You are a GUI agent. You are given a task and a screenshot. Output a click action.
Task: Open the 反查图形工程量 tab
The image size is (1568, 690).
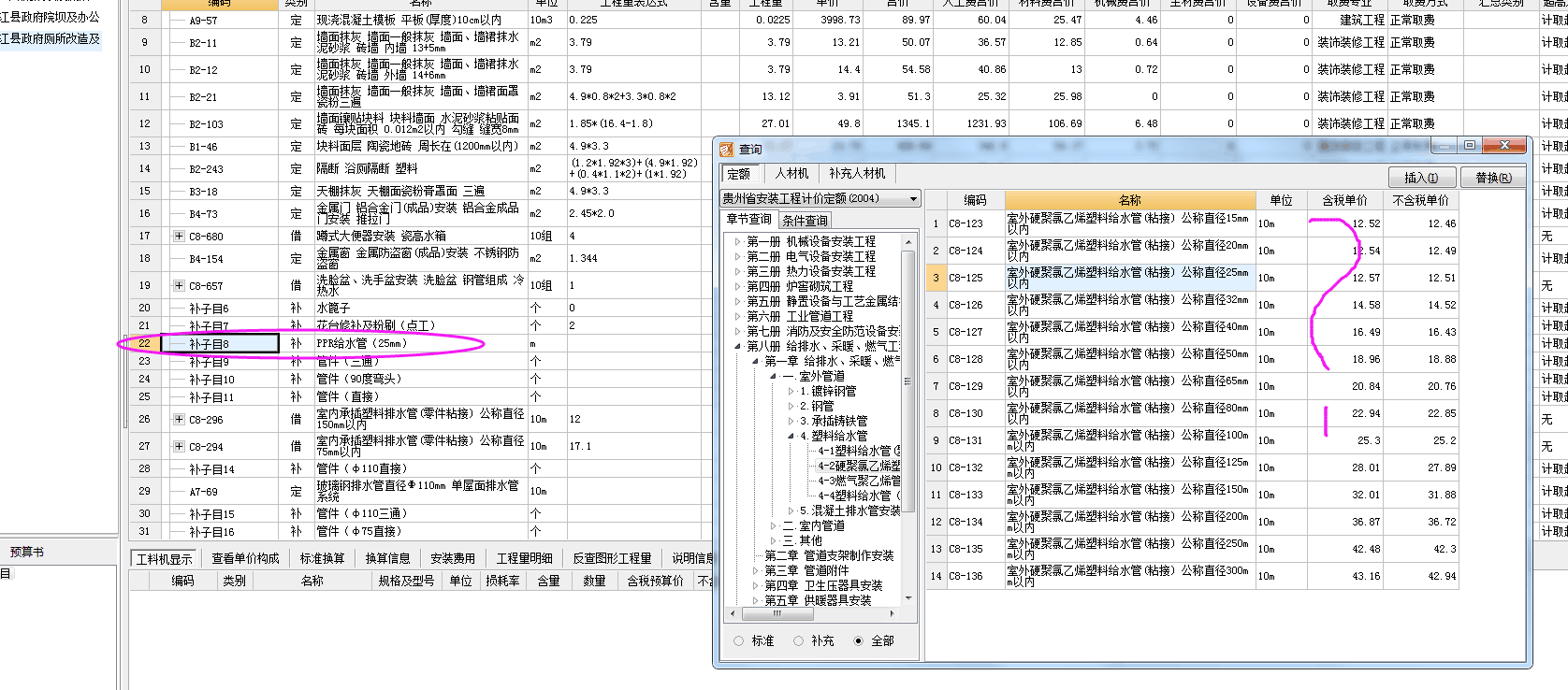612,558
